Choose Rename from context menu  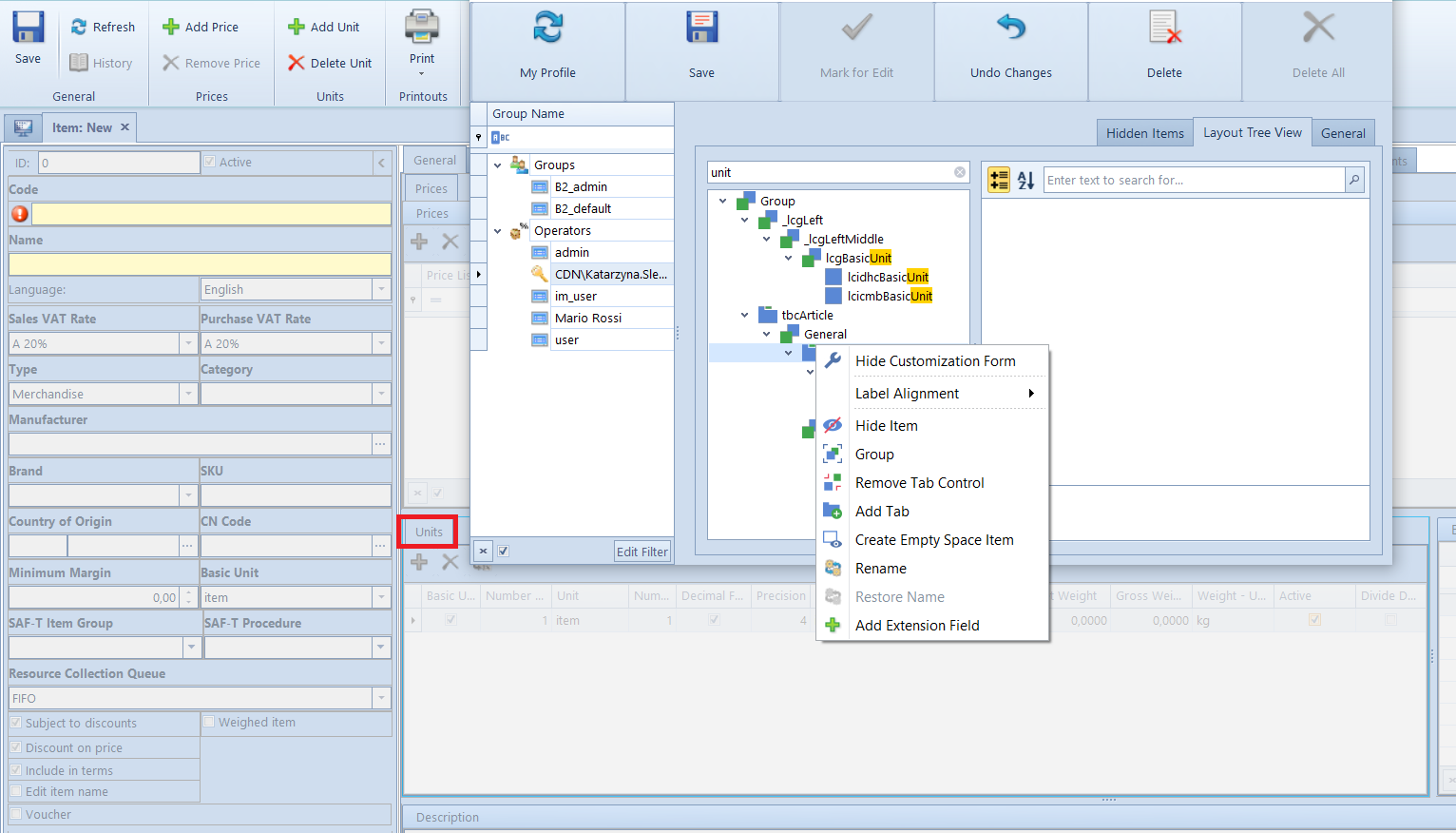[x=933, y=569]
